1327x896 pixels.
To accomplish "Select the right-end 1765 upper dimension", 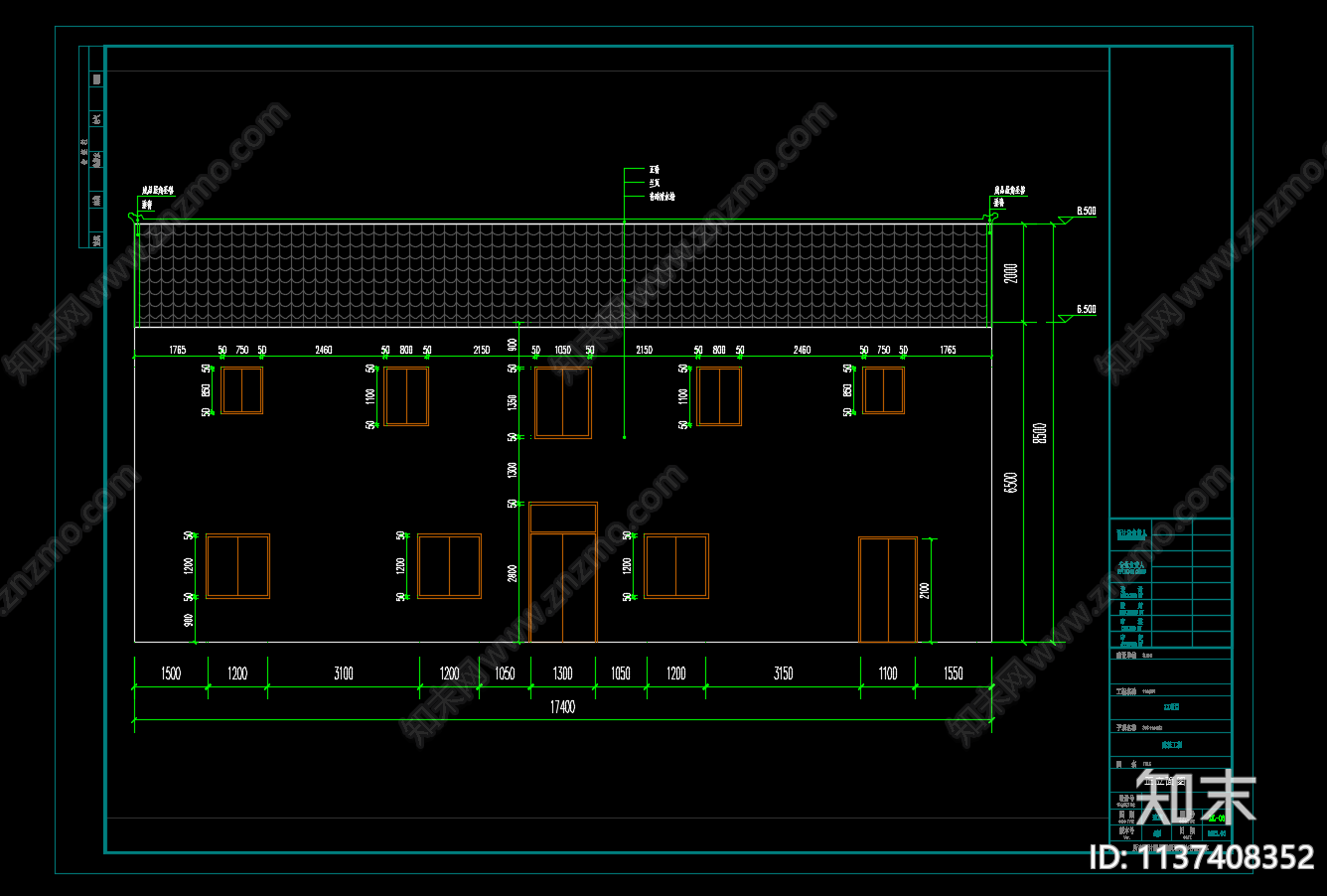I will (x=948, y=350).
